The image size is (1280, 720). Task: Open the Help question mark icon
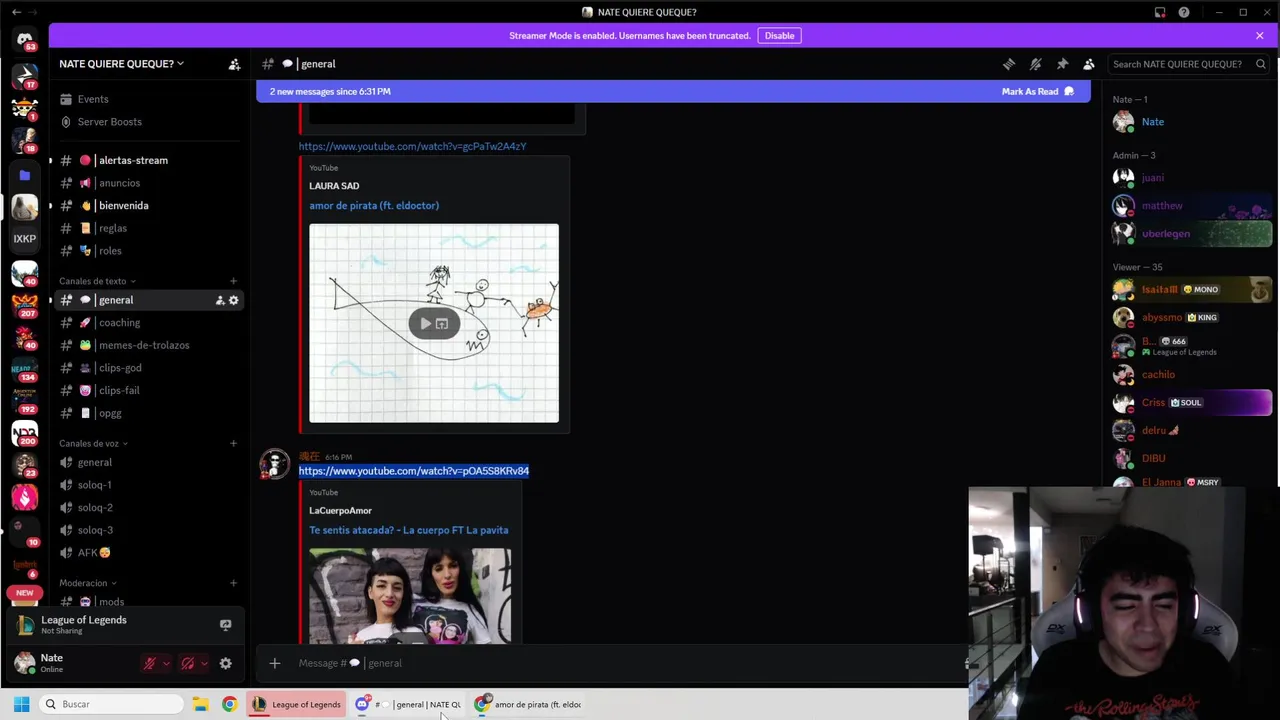pyautogui.click(x=1184, y=12)
